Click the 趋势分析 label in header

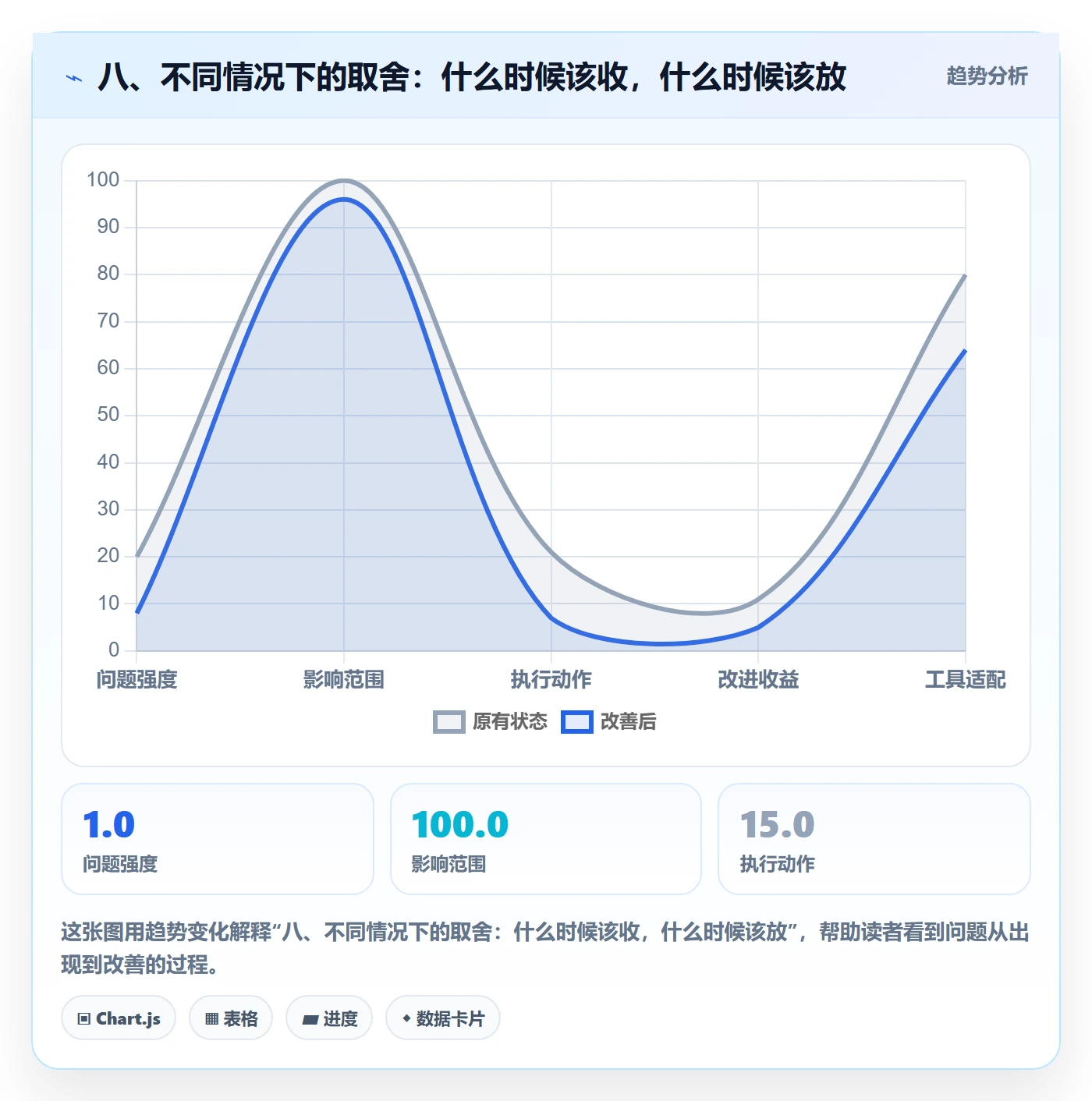[987, 76]
